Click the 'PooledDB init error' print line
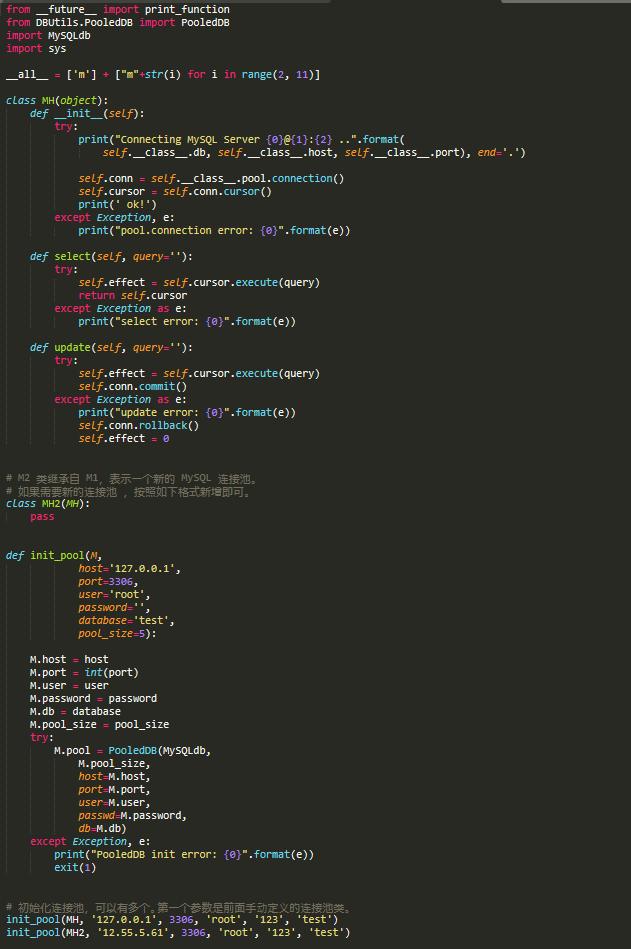Viewport: 631px width, 949px height. click(184, 855)
